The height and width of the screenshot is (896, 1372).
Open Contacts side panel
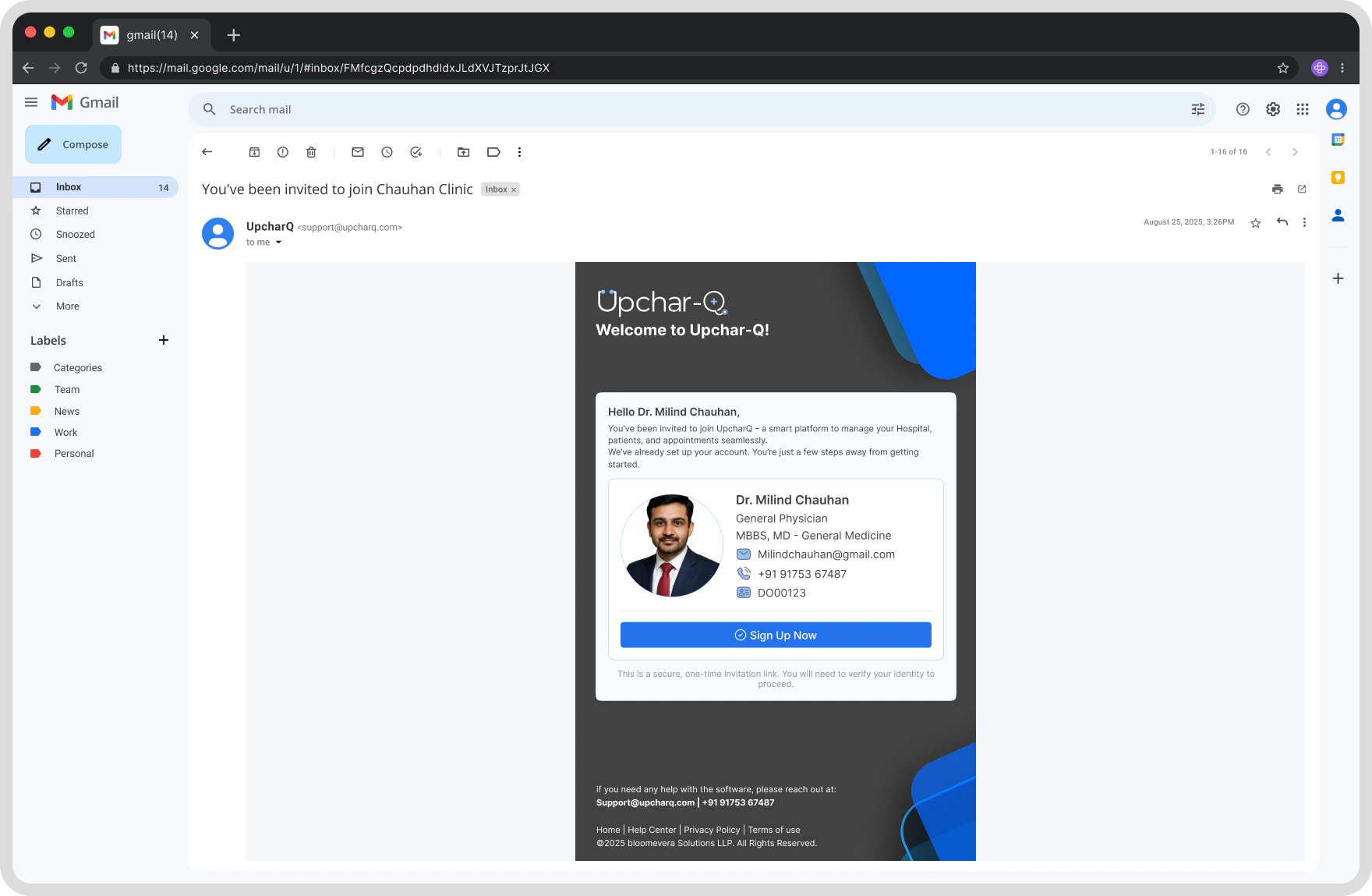1338,215
